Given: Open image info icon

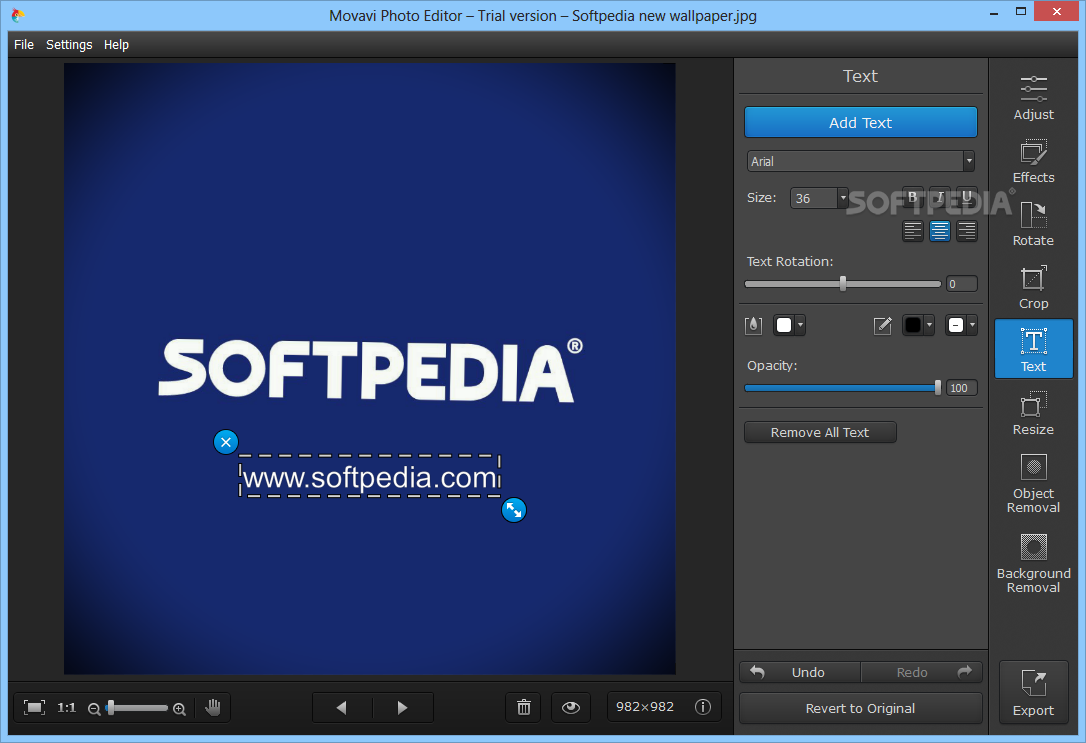Looking at the screenshot, I should click(x=702, y=706).
